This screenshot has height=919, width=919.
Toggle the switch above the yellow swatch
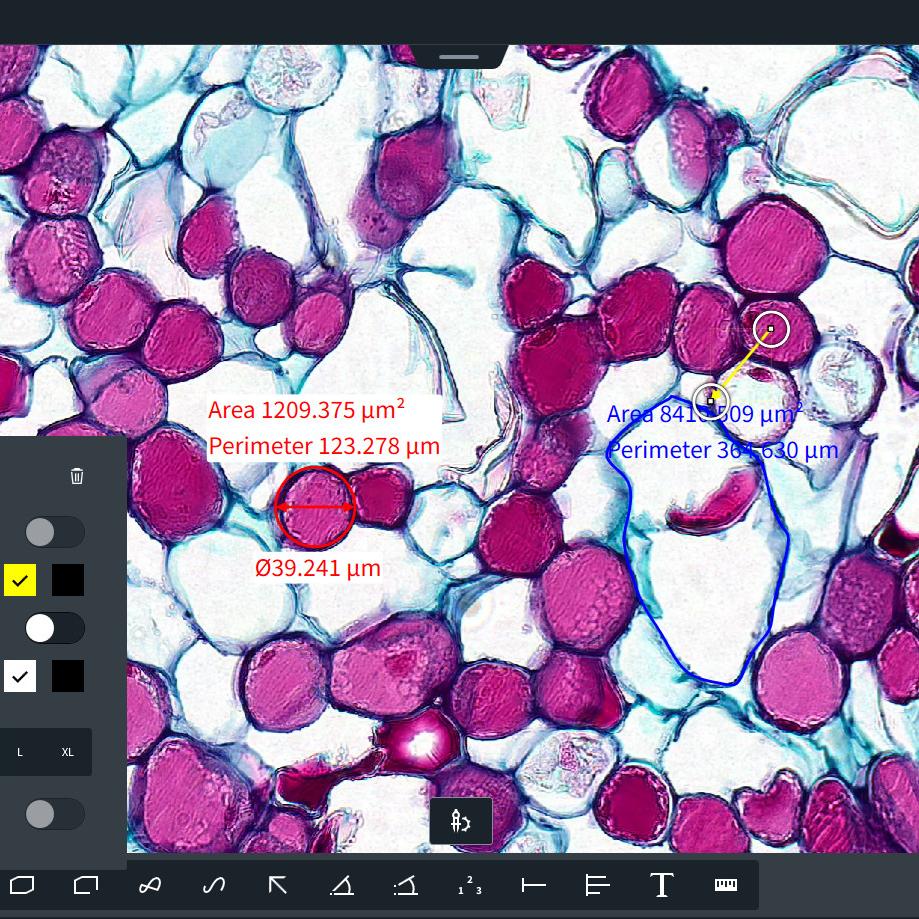tap(55, 532)
